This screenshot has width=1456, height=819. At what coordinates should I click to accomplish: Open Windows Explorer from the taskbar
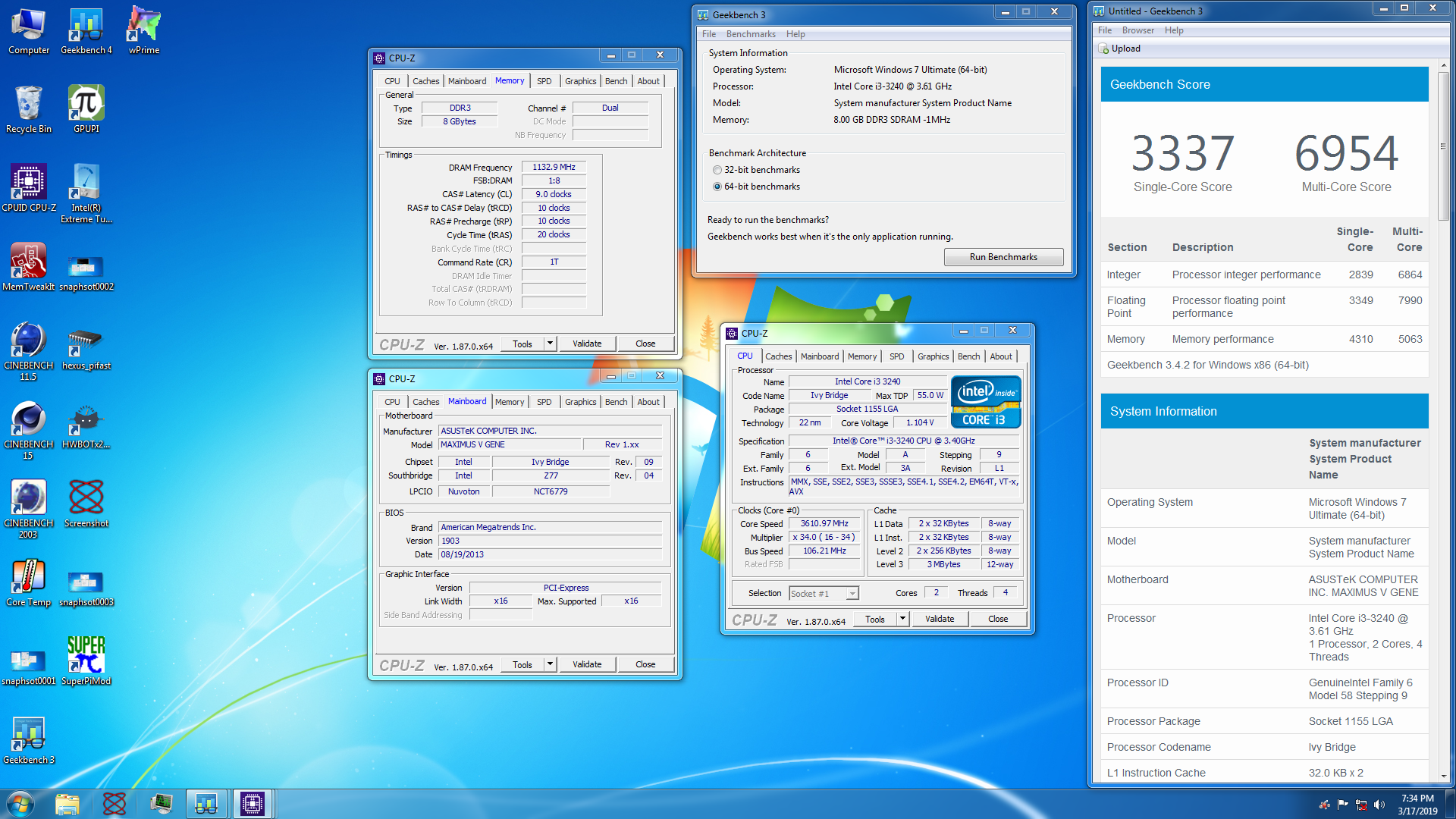pyautogui.click(x=67, y=803)
